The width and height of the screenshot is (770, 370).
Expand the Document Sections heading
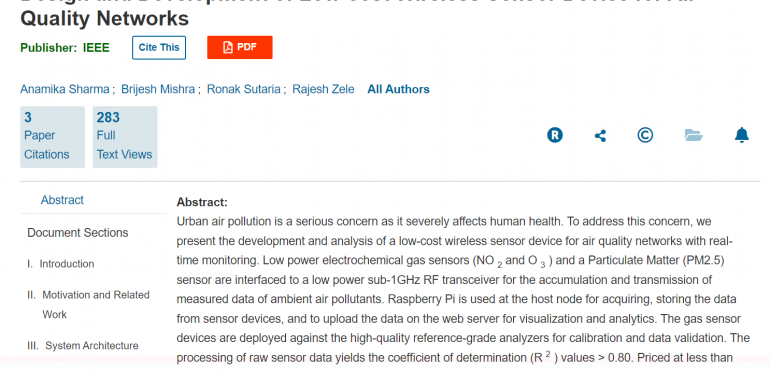click(x=78, y=232)
